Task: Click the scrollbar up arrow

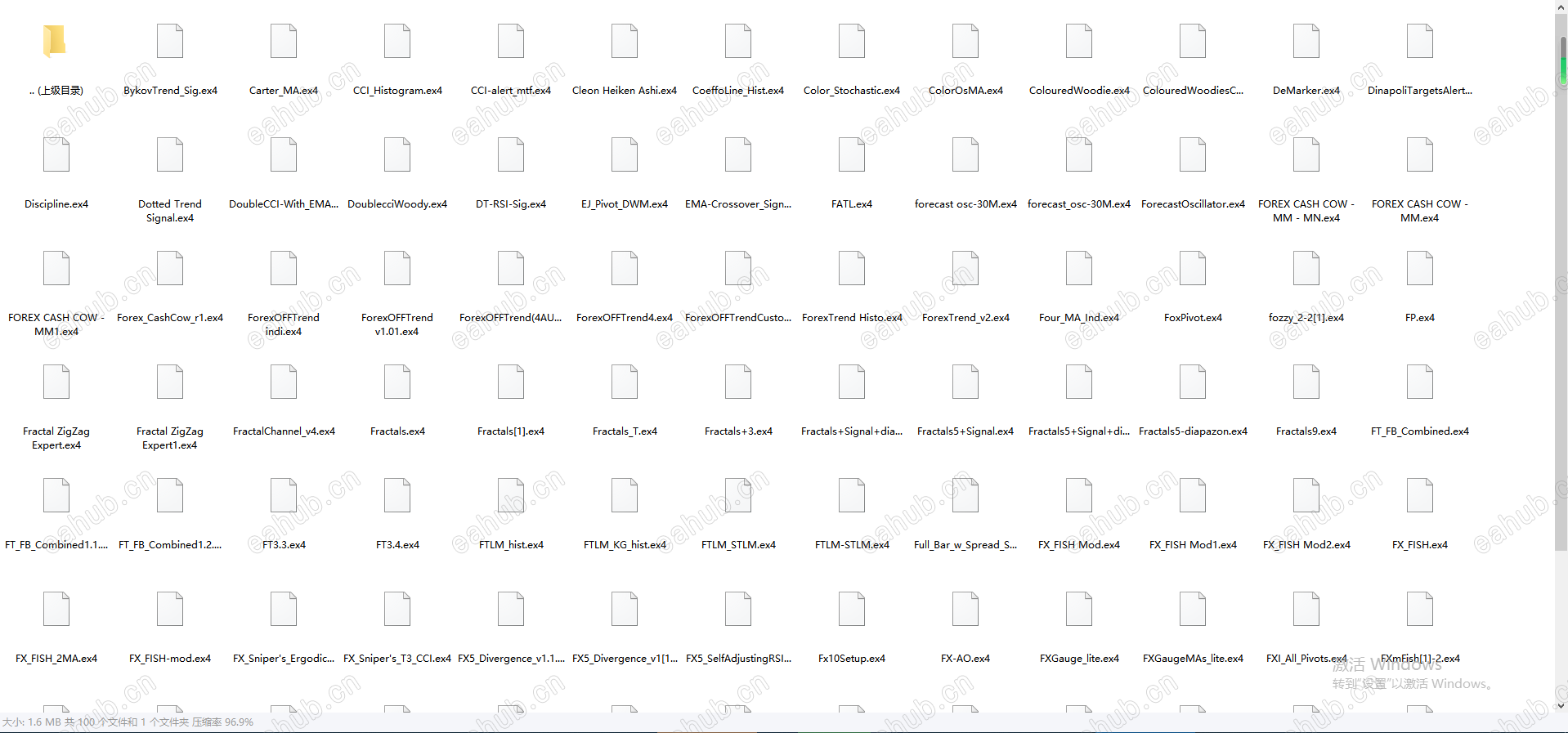Action: [1561, 7]
